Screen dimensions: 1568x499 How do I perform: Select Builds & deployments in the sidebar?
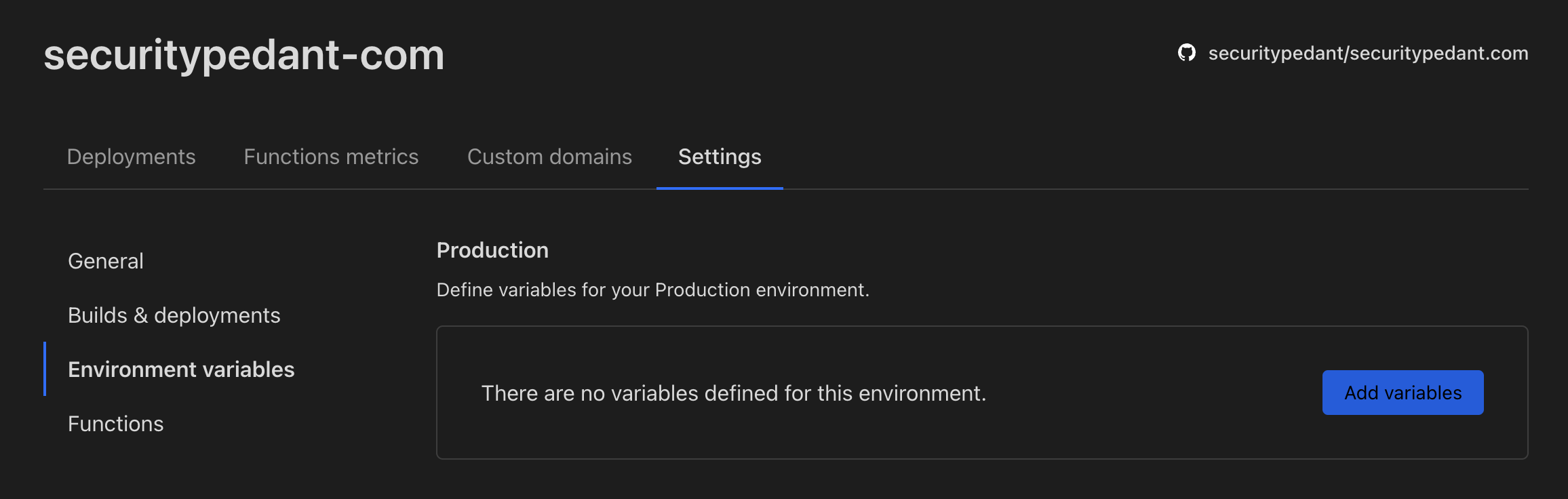click(174, 315)
